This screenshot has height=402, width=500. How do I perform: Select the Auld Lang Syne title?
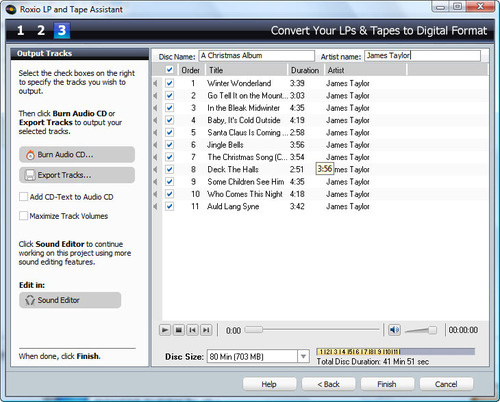[x=233, y=206]
